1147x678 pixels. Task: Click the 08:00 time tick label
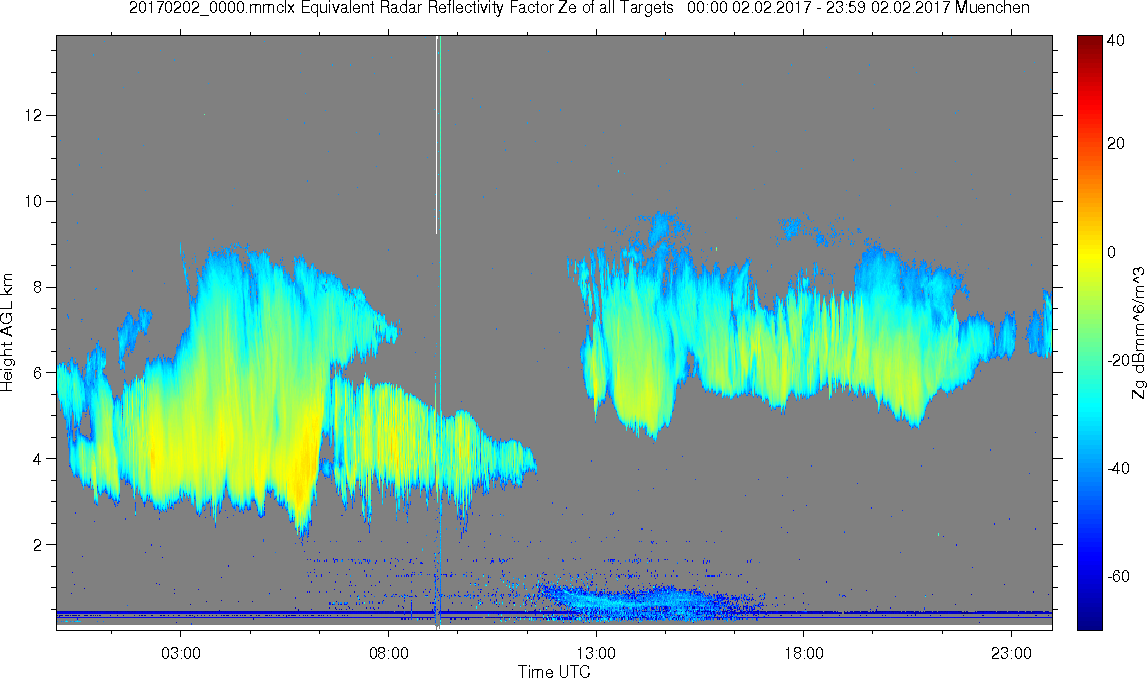(388, 653)
